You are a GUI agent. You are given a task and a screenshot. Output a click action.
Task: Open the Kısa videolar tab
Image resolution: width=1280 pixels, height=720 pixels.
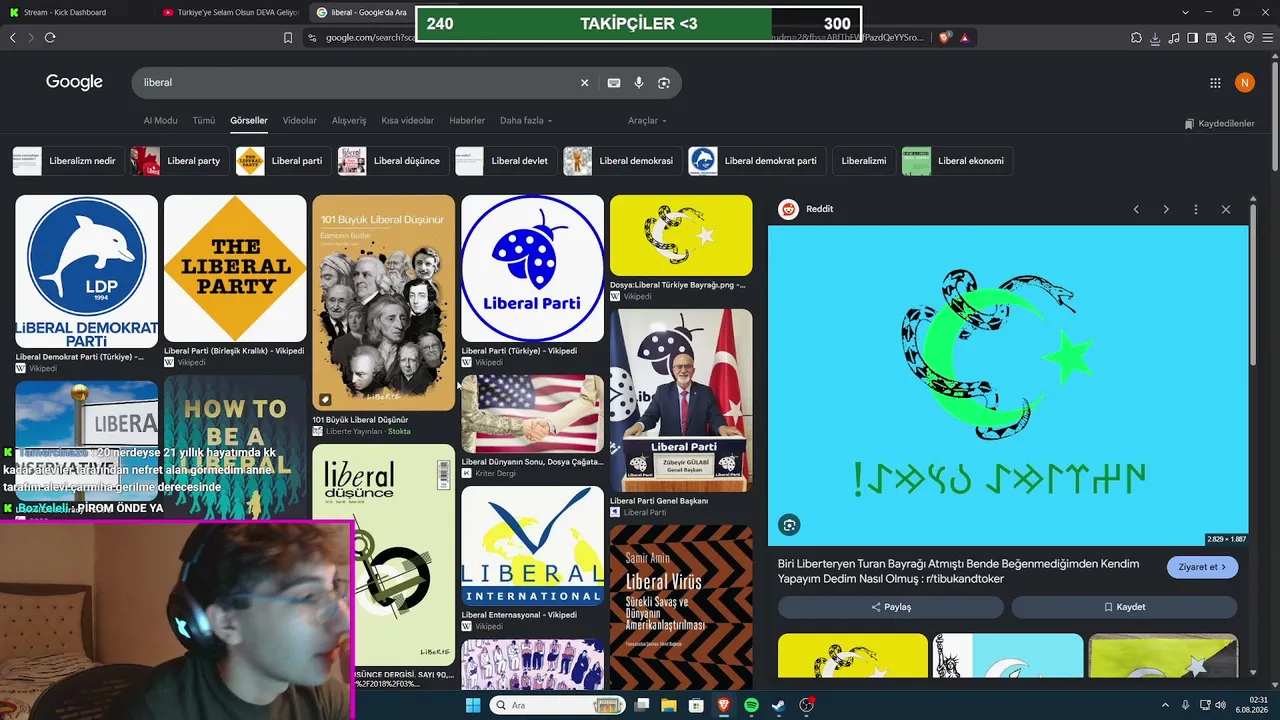point(408,121)
